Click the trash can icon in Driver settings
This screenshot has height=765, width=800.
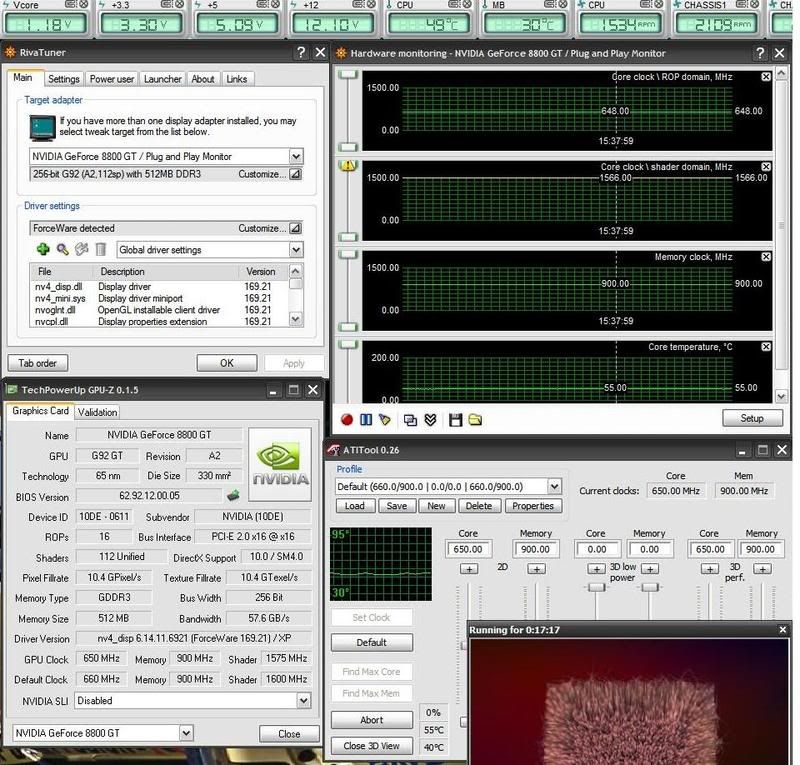point(100,249)
